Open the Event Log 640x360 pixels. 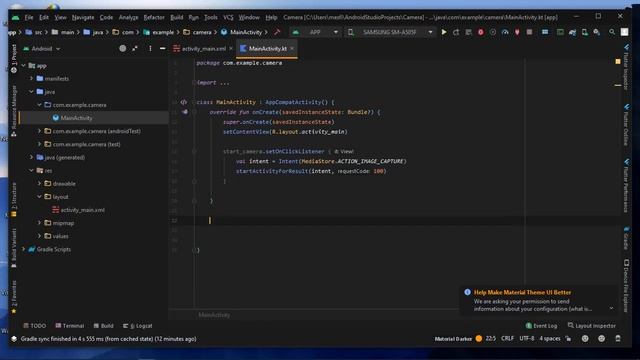point(541,326)
